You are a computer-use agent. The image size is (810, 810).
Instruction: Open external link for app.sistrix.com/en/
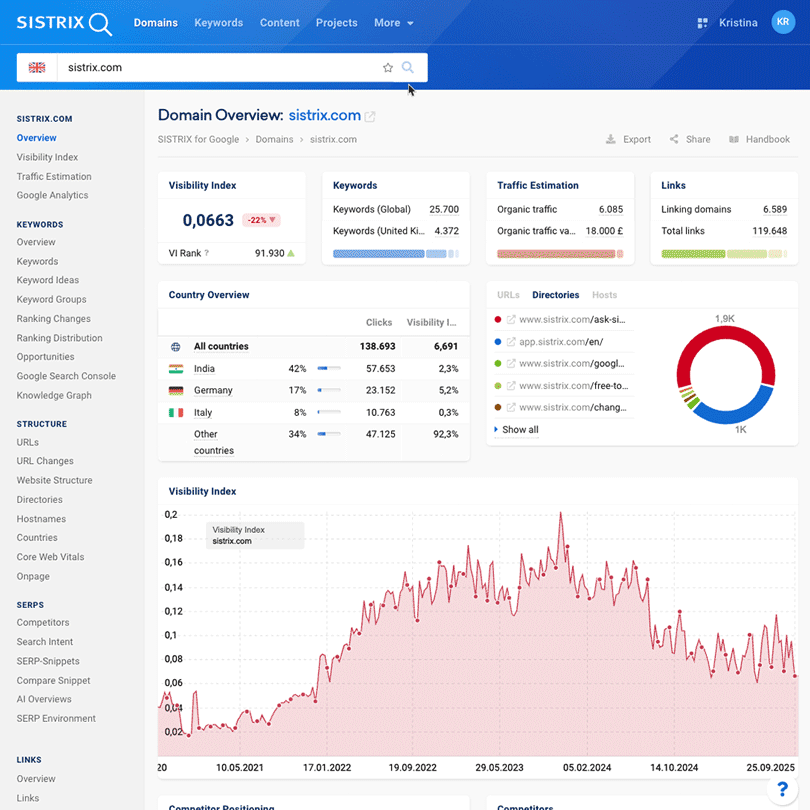(511, 342)
